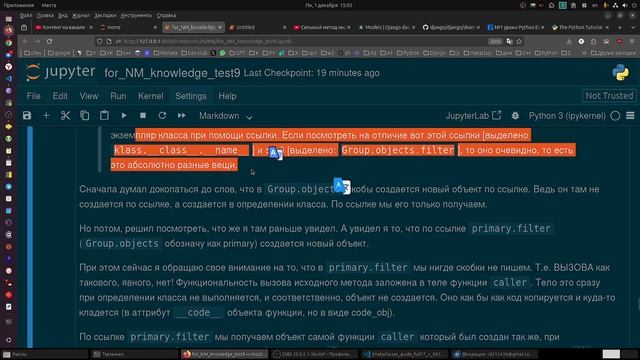Open the Django bookmarks folder
The width and height of the screenshot is (640, 360).
tap(435, 53)
